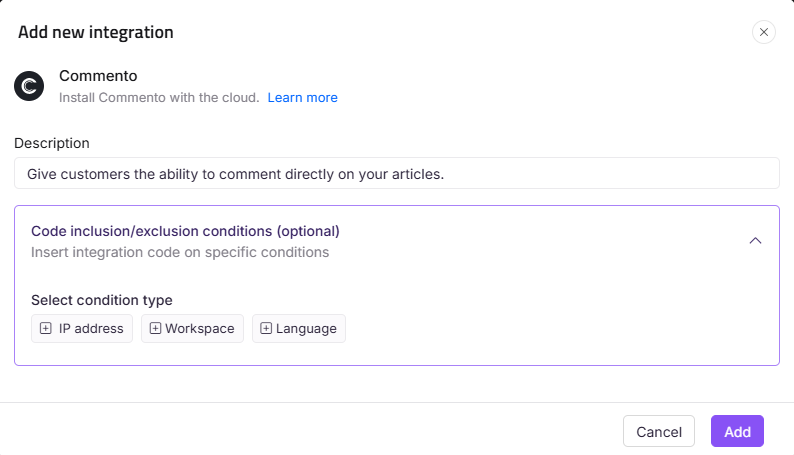Image resolution: width=794 pixels, height=455 pixels.
Task: Add a Language condition
Action: [x=299, y=328]
